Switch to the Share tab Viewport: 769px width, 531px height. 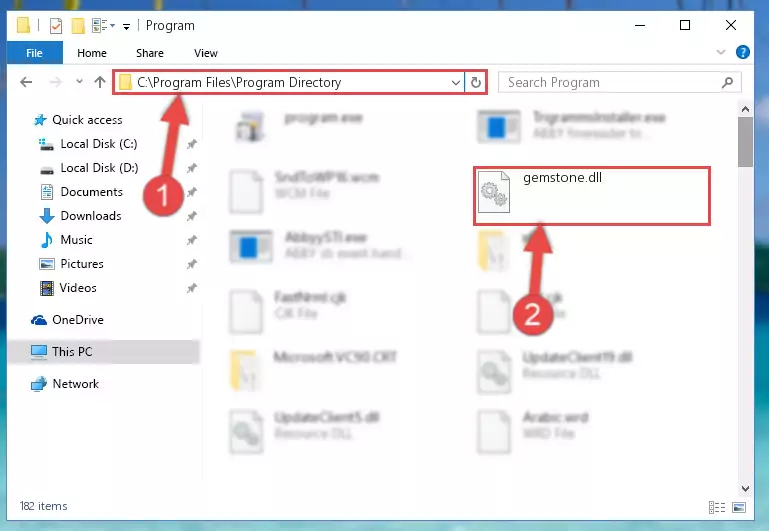click(x=150, y=53)
